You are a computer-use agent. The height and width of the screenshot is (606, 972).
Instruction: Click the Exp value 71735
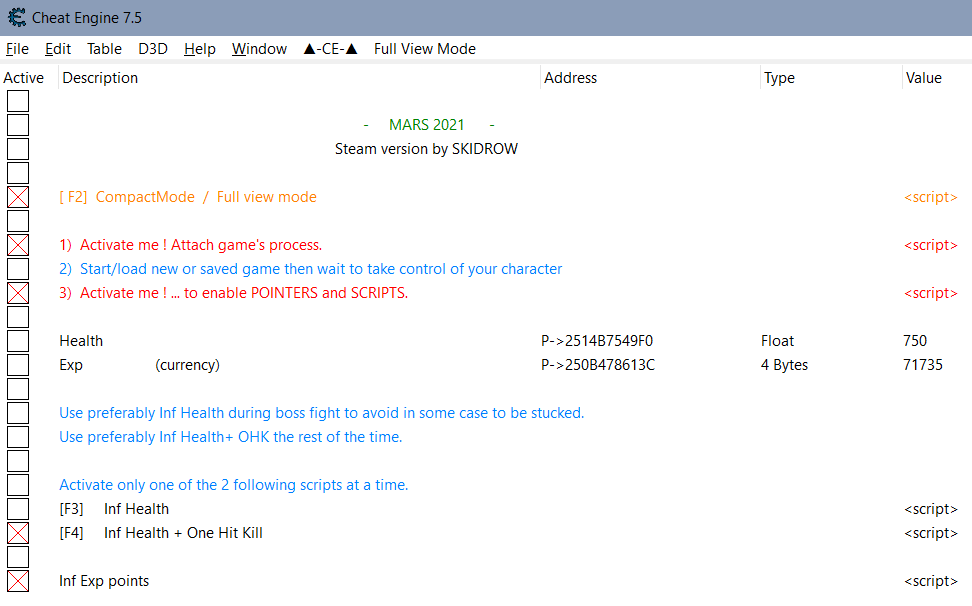(923, 365)
